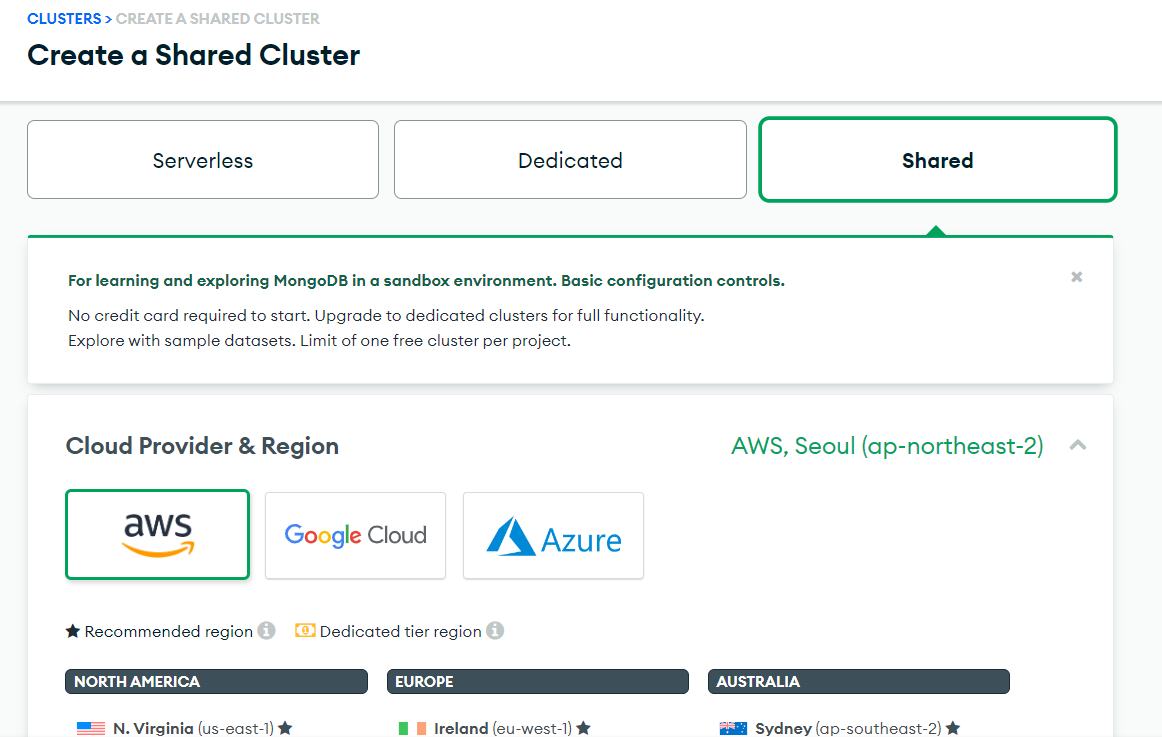Collapse the Cloud Provider & Region section
1162x737 pixels.
coord(1078,445)
